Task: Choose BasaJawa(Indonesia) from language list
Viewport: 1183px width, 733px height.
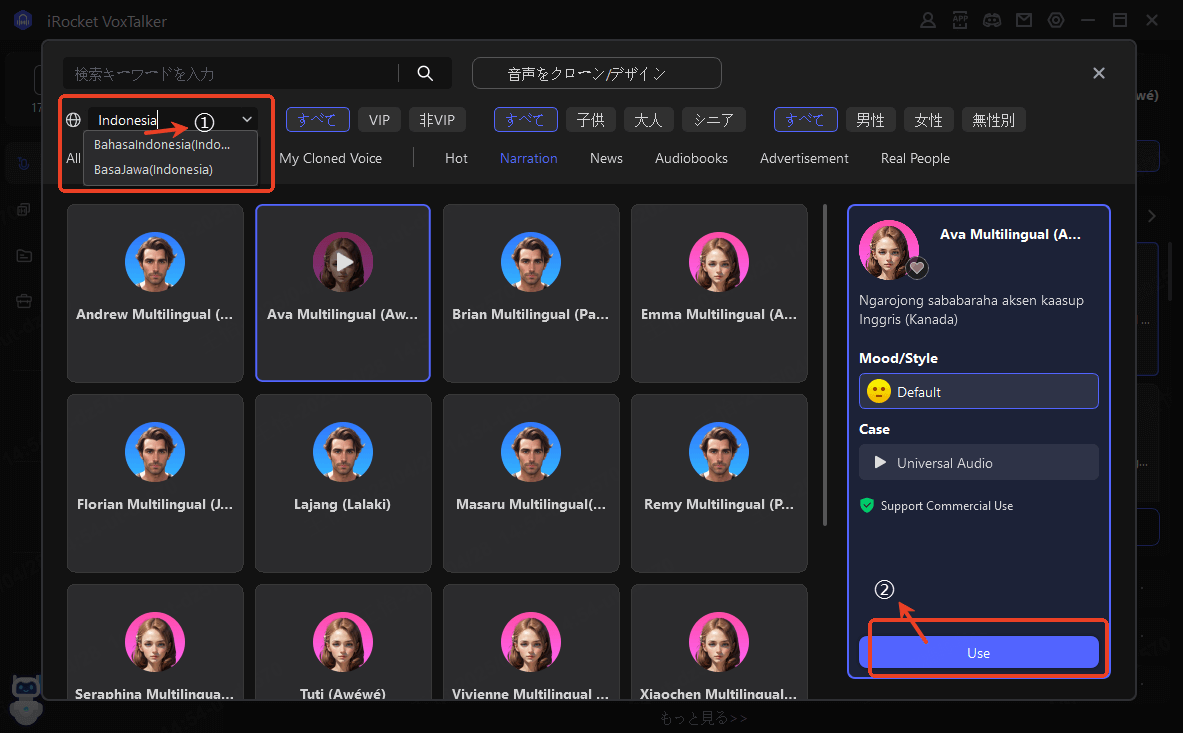Action: (x=173, y=170)
